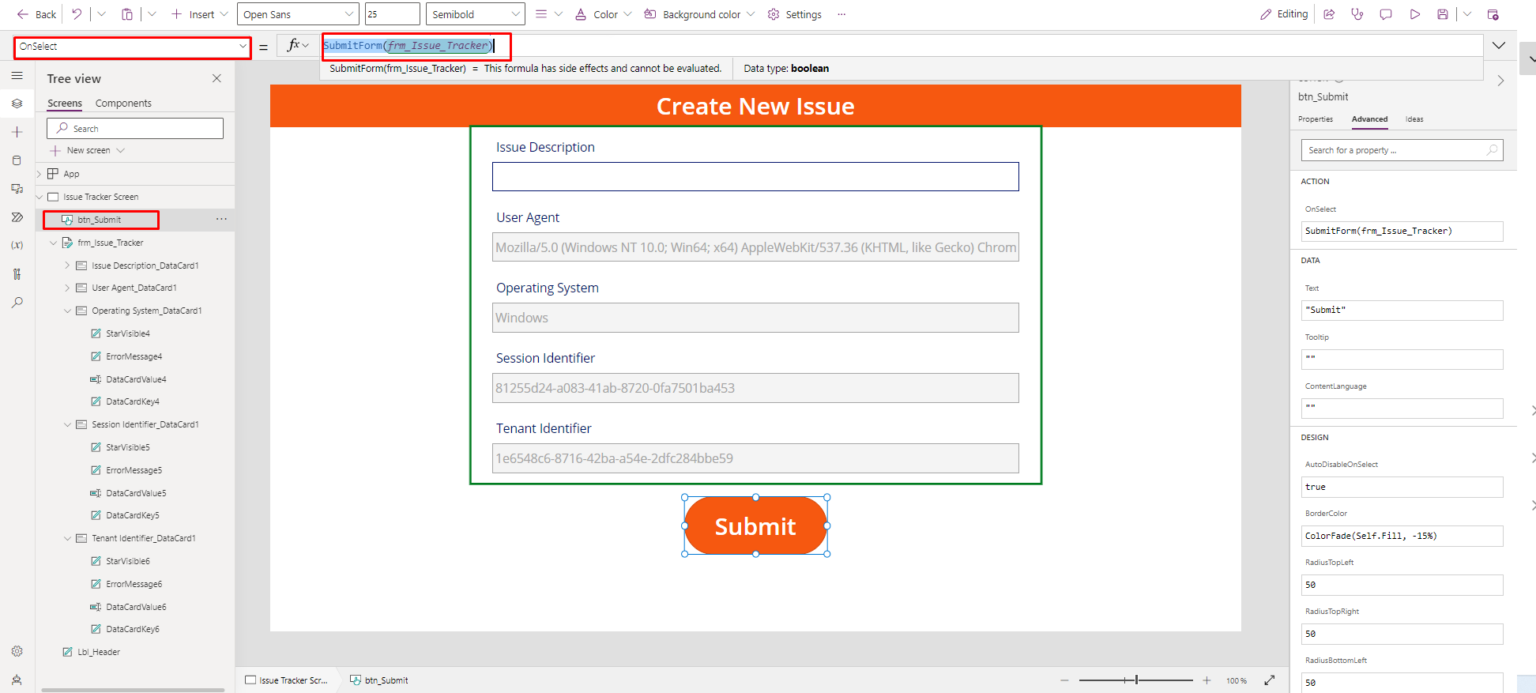
Task: Open the Comments icon
Action: [x=1386, y=14]
